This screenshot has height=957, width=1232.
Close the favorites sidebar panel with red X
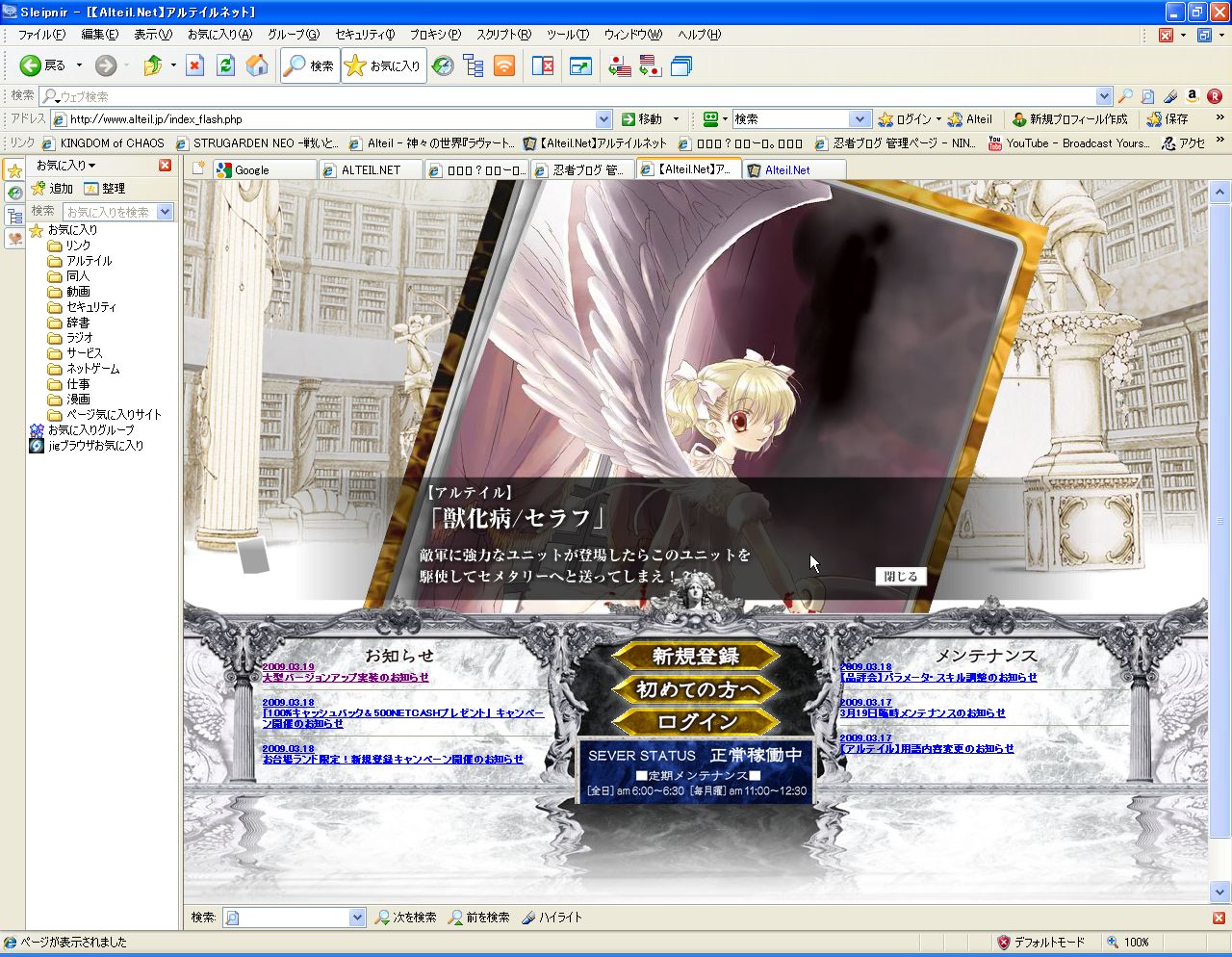pos(166,166)
